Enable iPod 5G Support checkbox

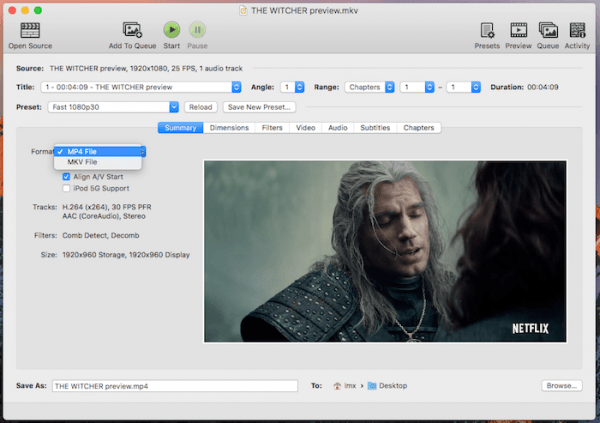coord(67,187)
